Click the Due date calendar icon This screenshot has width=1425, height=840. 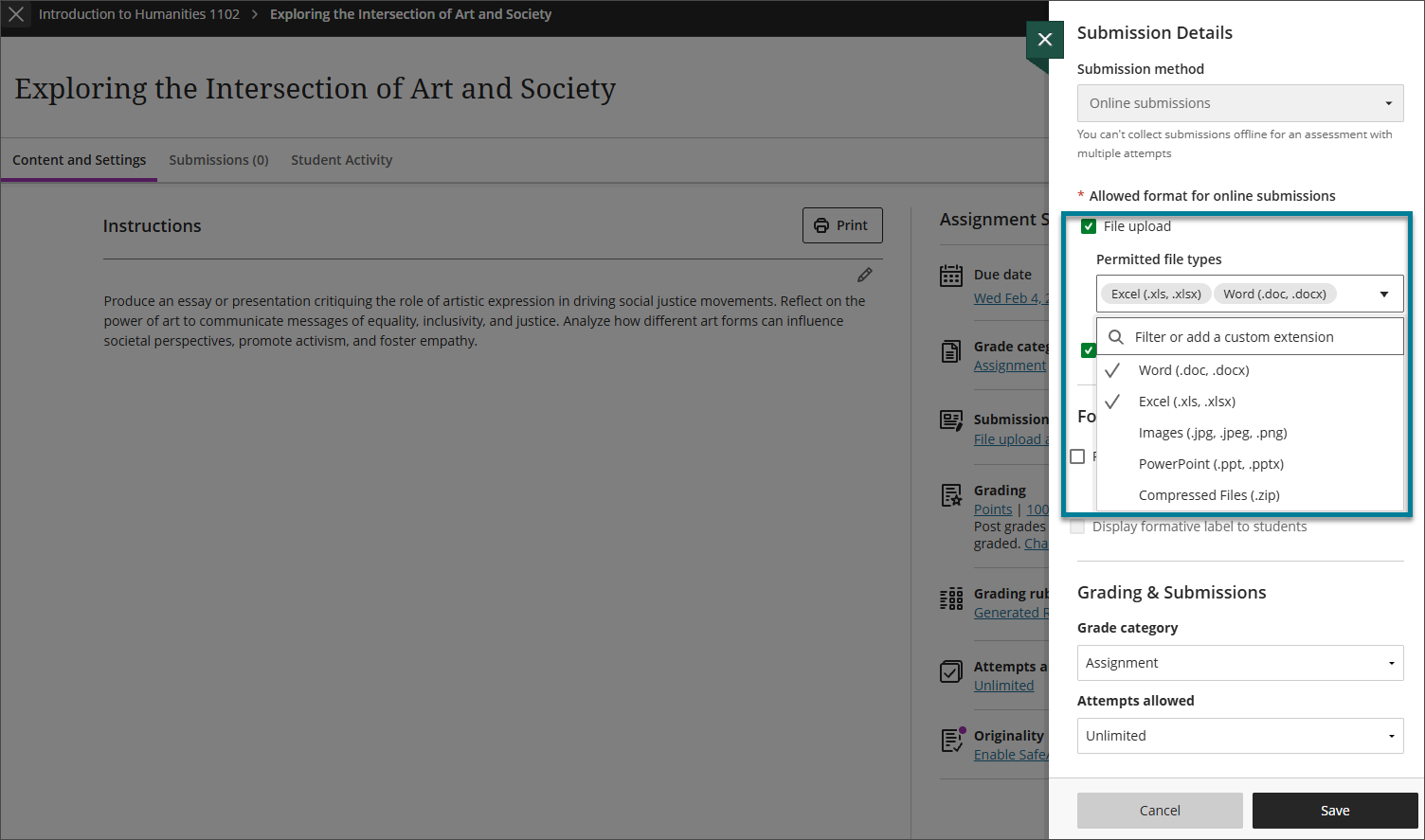(x=951, y=276)
